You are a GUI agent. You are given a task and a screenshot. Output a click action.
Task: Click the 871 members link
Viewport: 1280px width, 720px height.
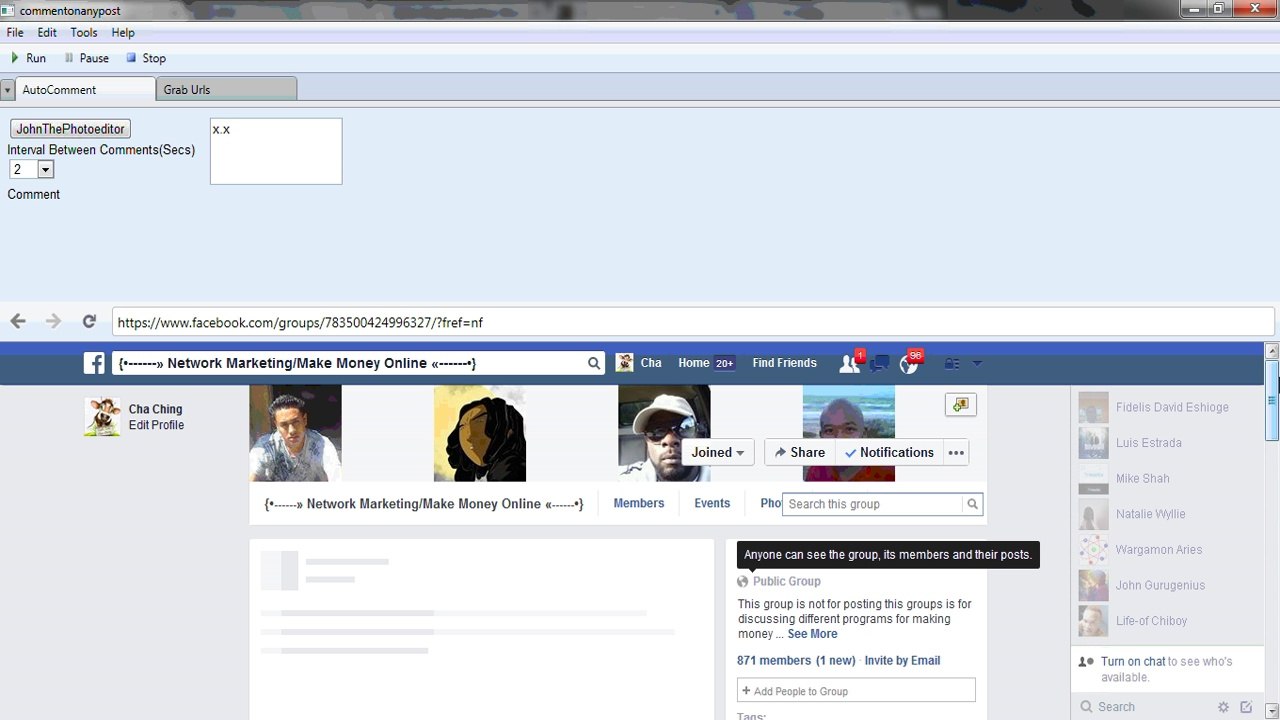click(x=774, y=660)
